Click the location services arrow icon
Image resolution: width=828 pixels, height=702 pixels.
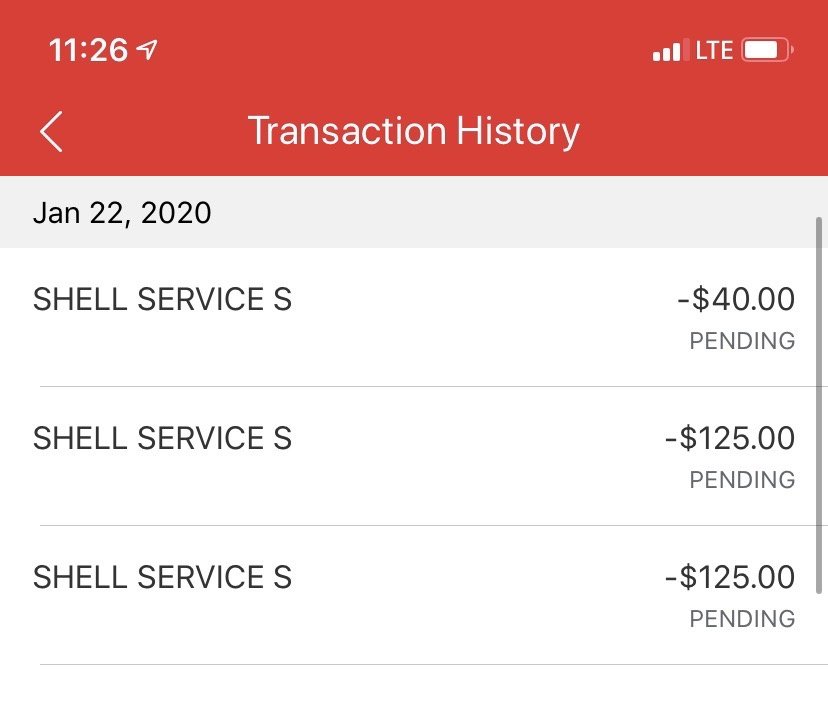coord(147,50)
